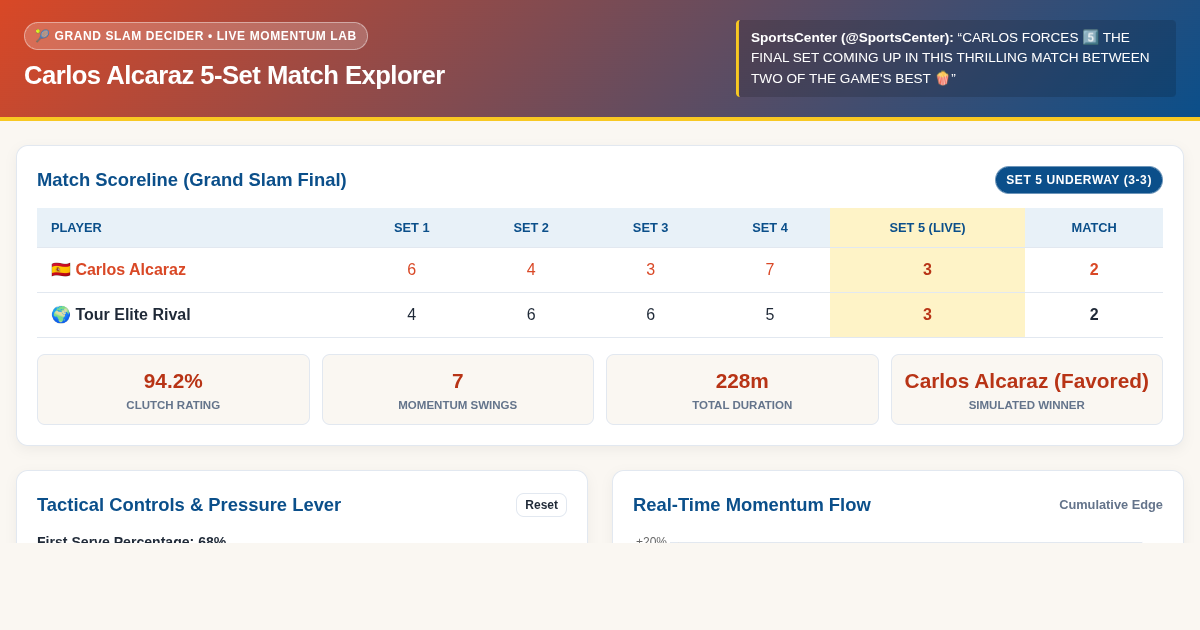This screenshot has width=1200, height=630.
Task: Click the popcorn emoji in the SportsCenter quote
Action: tap(942, 78)
